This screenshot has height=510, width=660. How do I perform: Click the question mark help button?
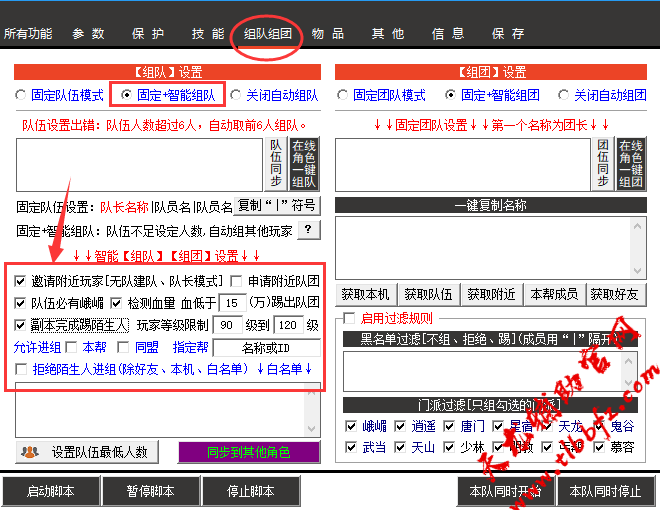click(x=309, y=230)
